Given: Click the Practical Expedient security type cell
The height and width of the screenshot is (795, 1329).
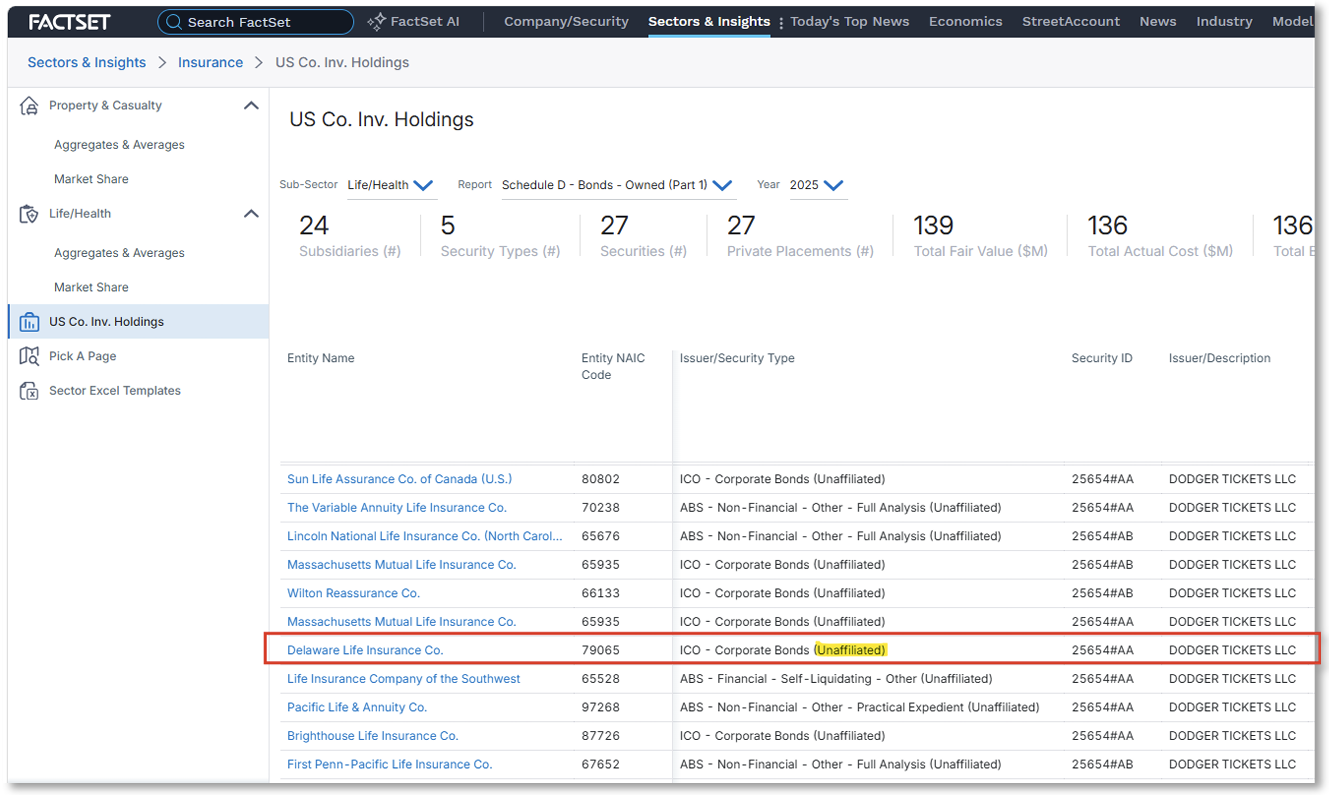Looking at the screenshot, I should [860, 707].
